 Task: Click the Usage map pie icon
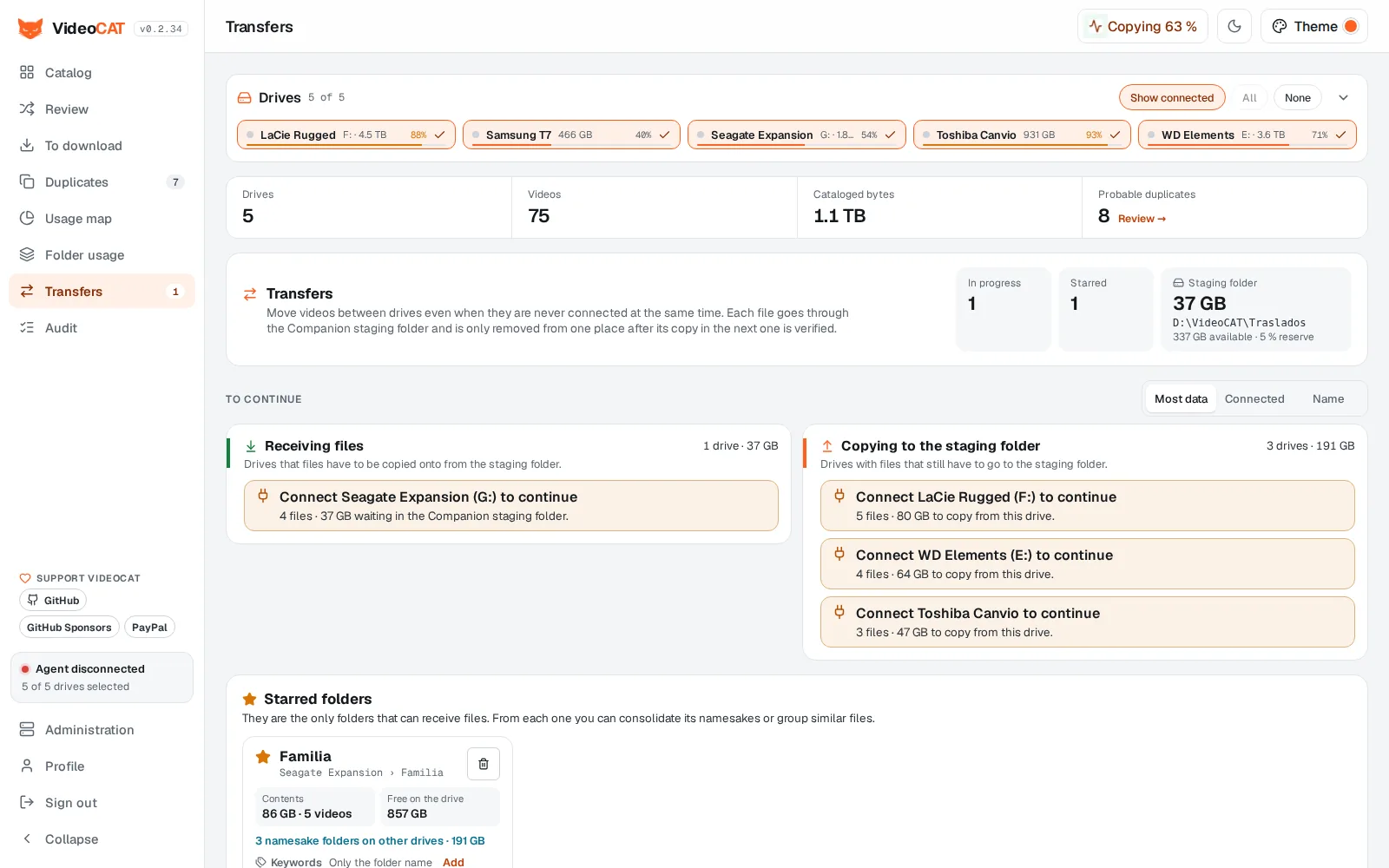27,218
